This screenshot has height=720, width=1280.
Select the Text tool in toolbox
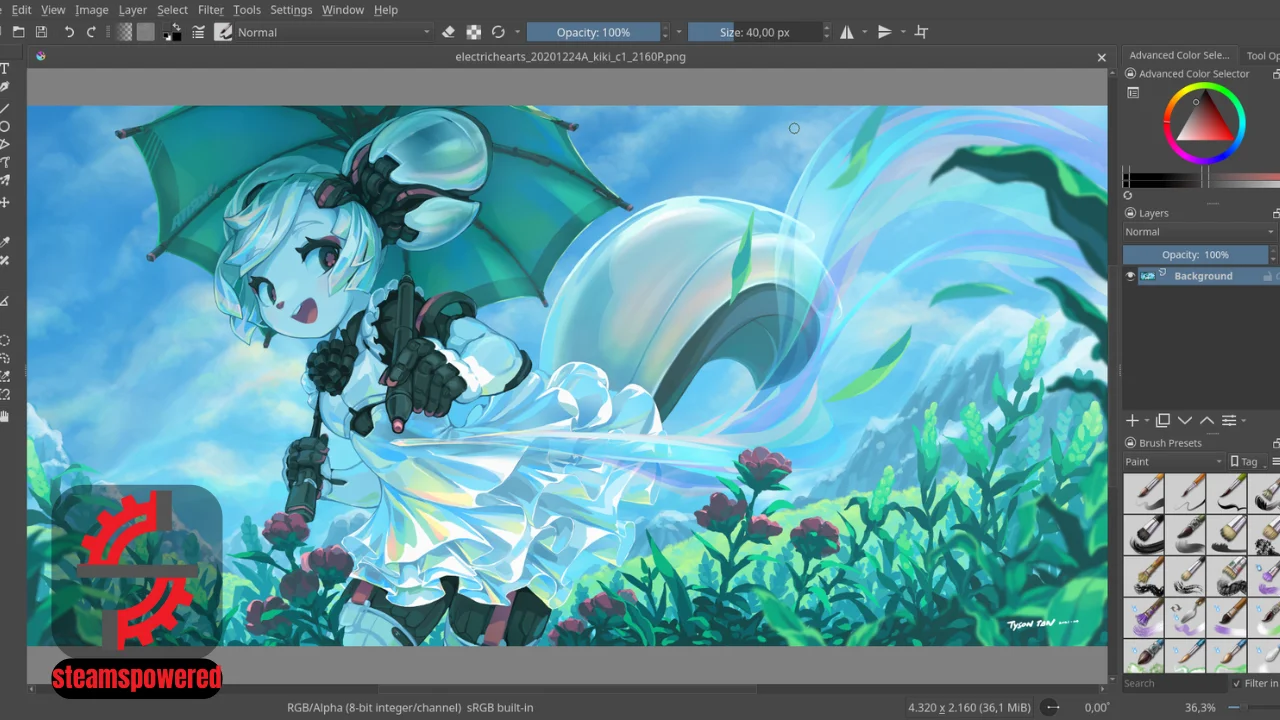click(x=5, y=68)
